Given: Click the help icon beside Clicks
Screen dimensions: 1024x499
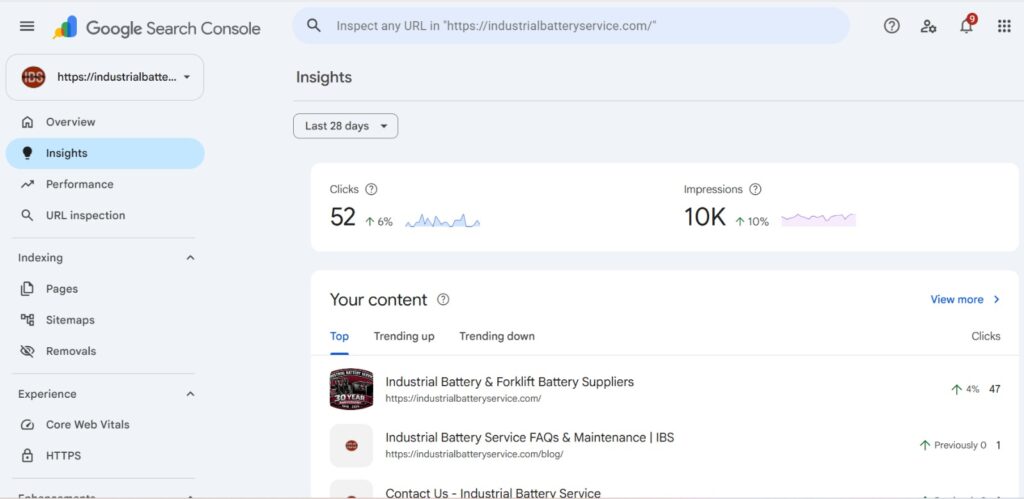Looking at the screenshot, I should tap(371, 189).
